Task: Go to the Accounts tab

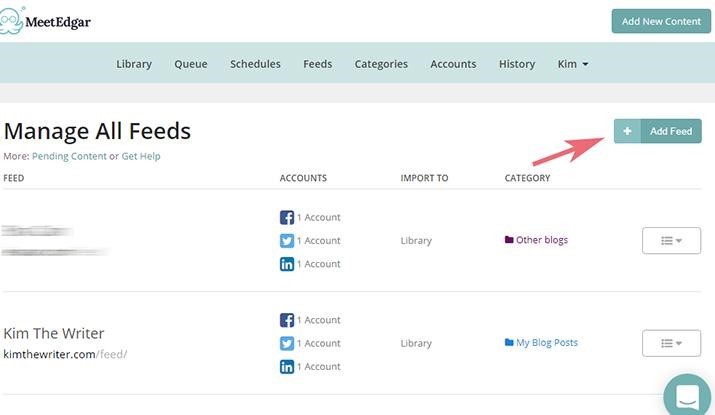Action: click(453, 64)
